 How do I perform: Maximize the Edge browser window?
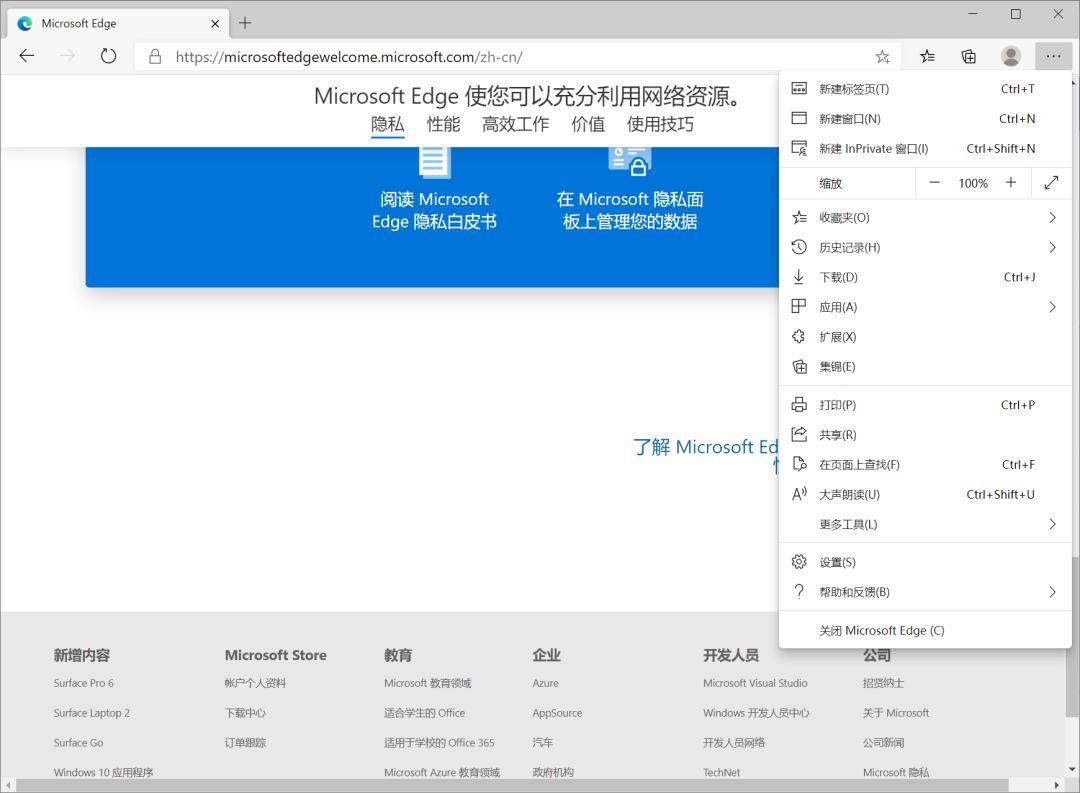point(1015,14)
